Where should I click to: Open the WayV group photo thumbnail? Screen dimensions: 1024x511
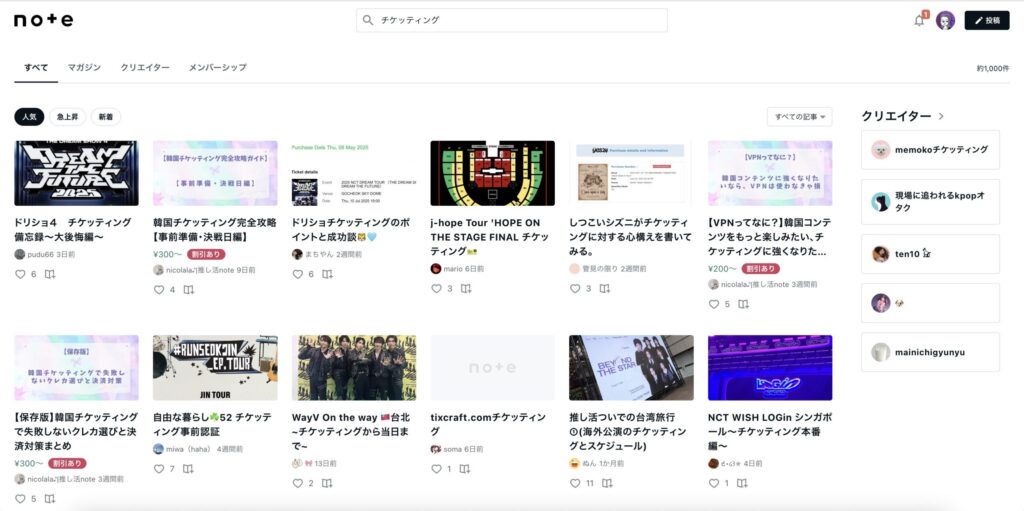pyautogui.click(x=354, y=368)
